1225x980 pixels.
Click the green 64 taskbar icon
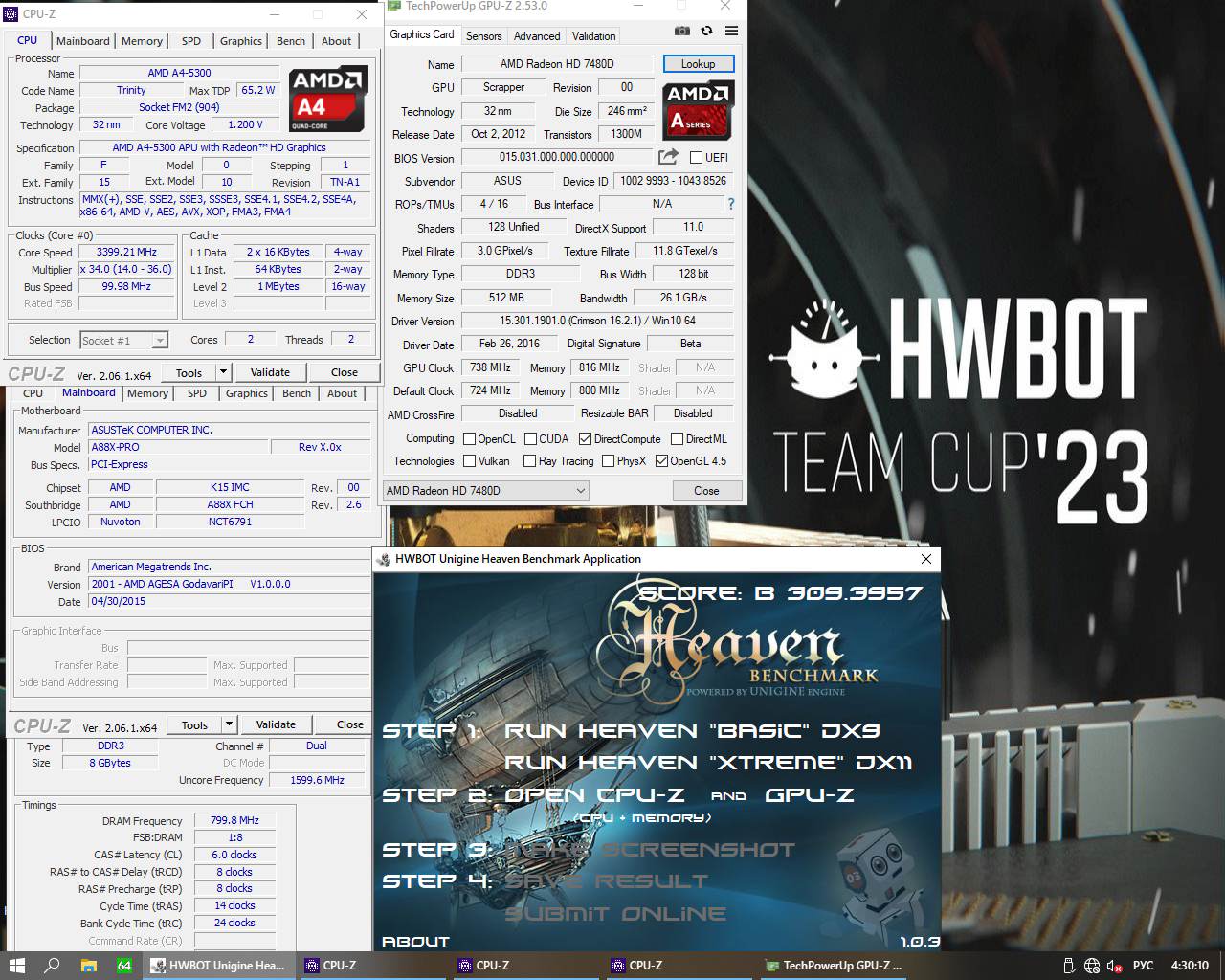pos(124,966)
